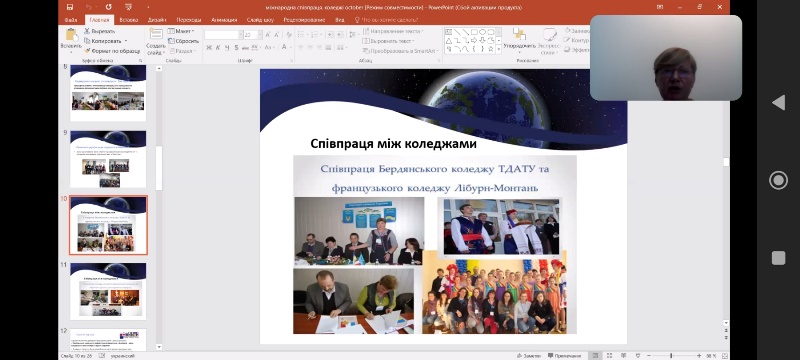Screen dimensions: 800x360
Task: Click Сбросить to reset the slide
Action: click(x=183, y=41)
